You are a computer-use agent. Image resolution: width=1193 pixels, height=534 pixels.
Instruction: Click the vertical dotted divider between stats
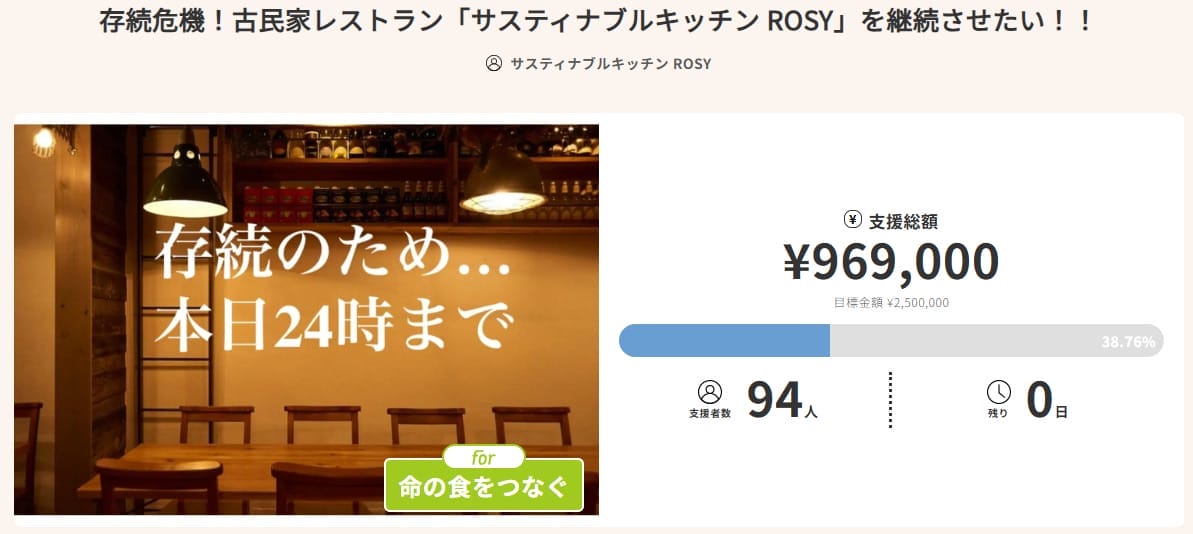[x=890, y=399]
